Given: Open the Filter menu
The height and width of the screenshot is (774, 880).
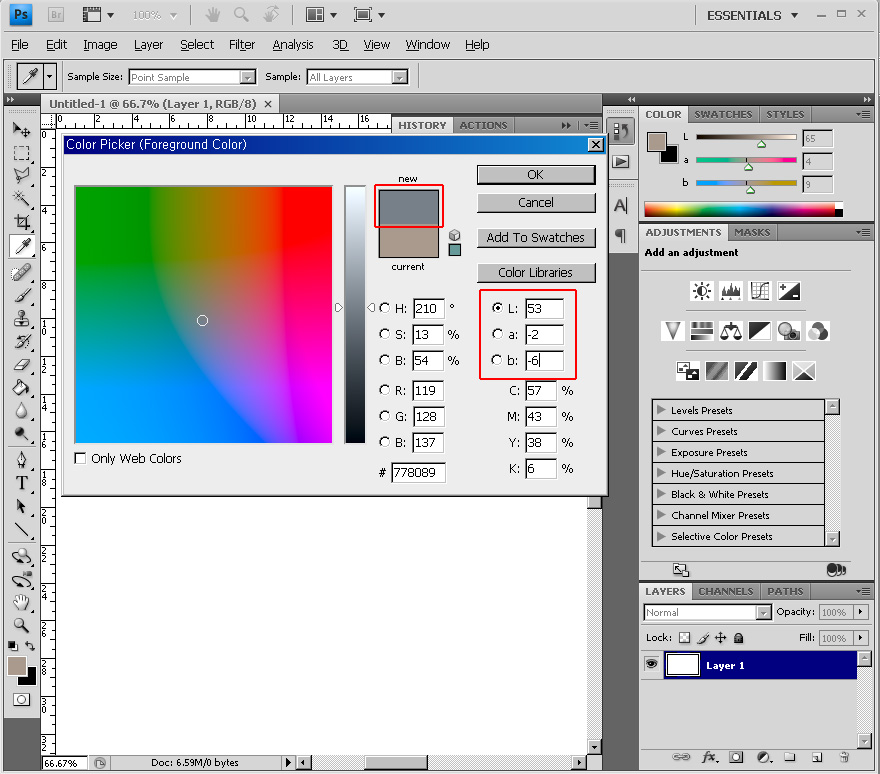Looking at the screenshot, I should [242, 45].
